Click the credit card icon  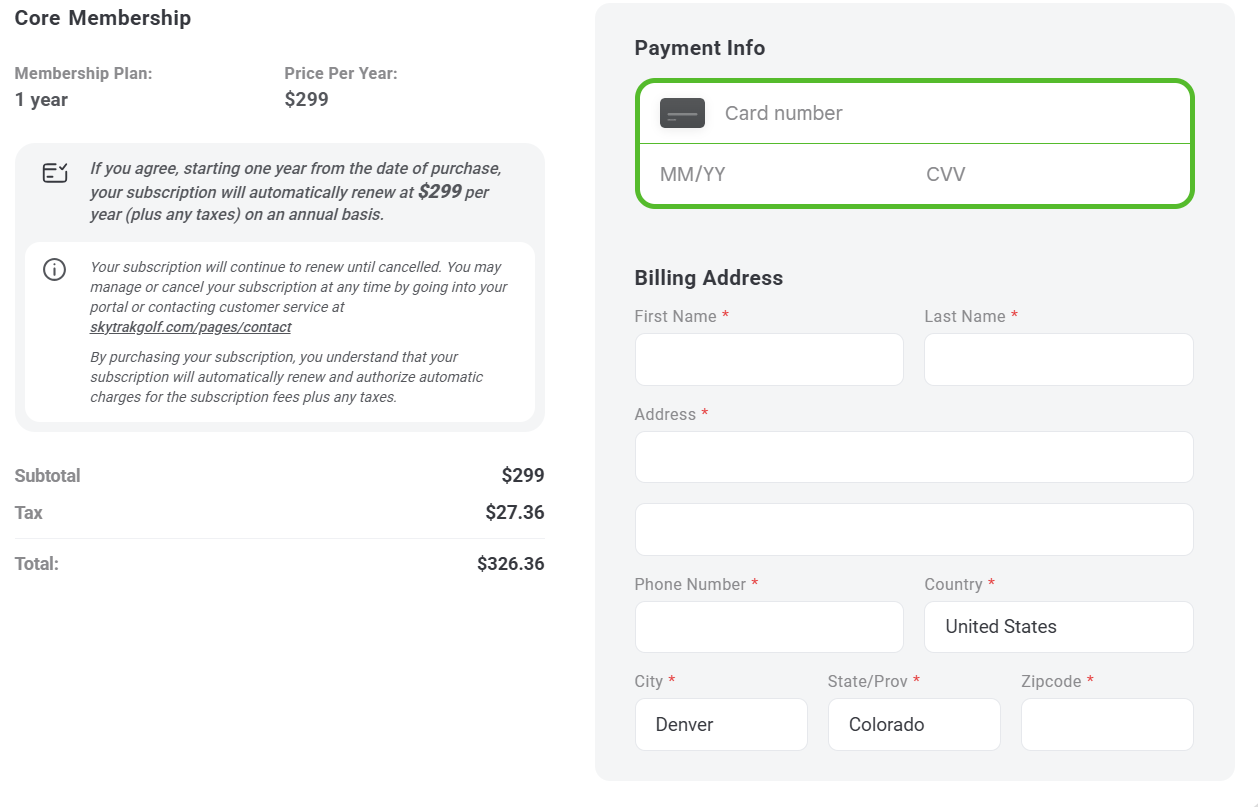682,113
